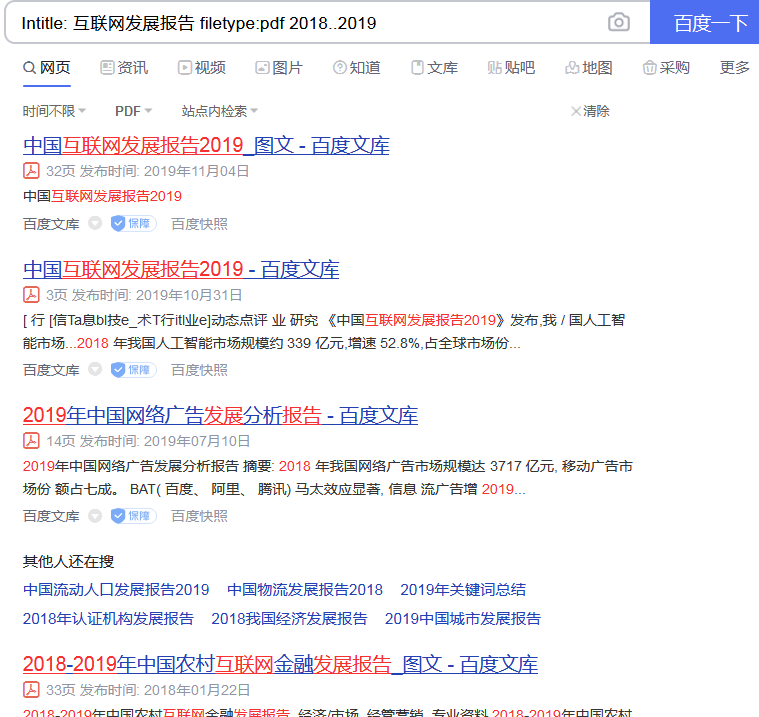Click the 更多 tab for more categories
The width and height of the screenshot is (759, 717).
tap(734, 68)
